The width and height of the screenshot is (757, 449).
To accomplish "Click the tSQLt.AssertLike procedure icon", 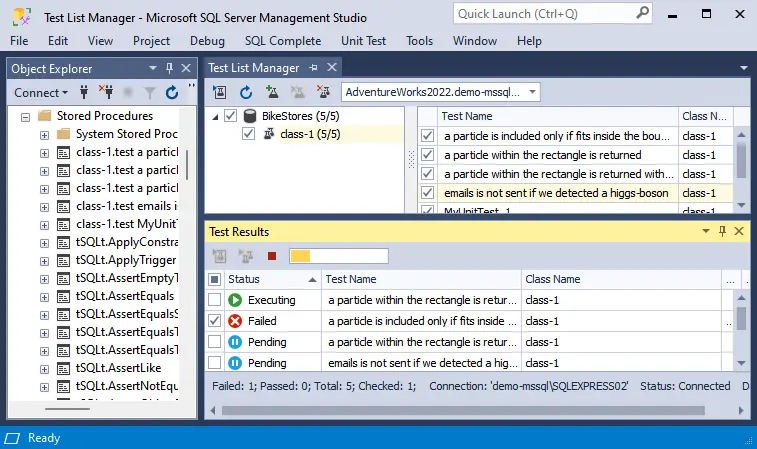I will click(63, 368).
